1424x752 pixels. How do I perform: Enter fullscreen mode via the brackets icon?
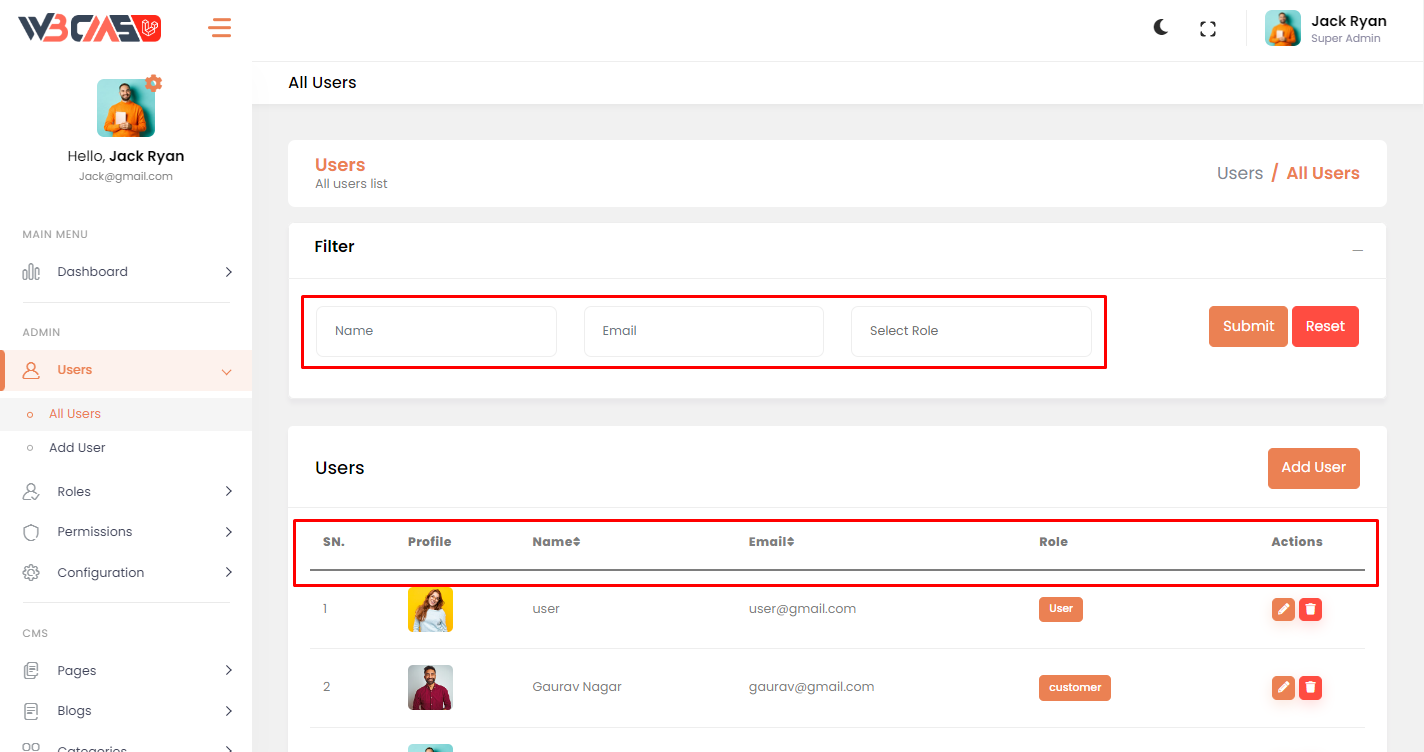[x=1208, y=29]
